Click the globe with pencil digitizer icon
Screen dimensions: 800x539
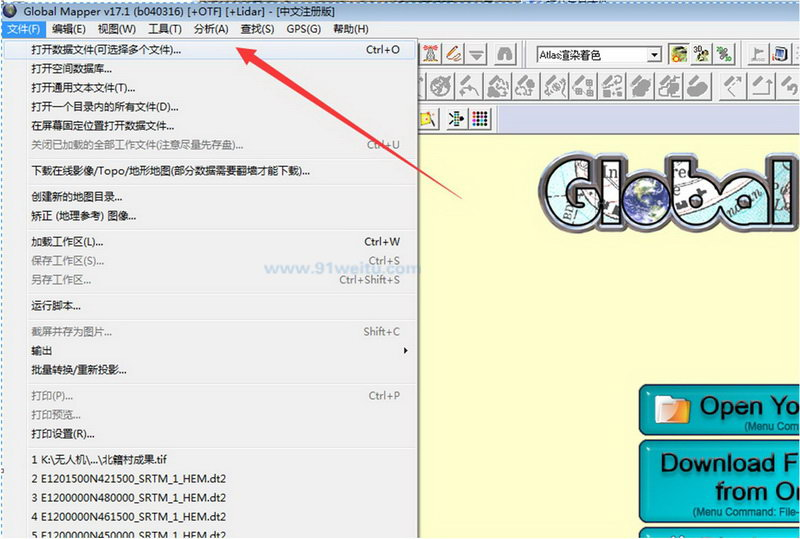(x=440, y=86)
